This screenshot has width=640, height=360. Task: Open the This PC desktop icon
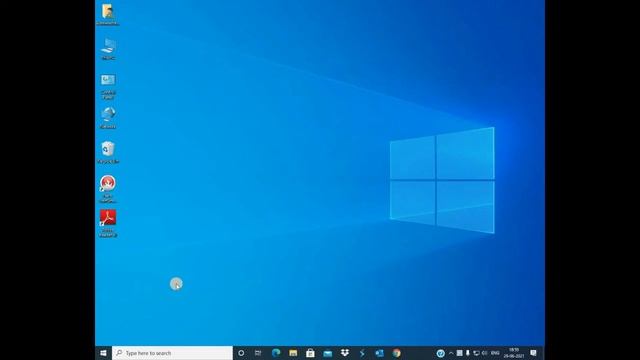(108, 49)
